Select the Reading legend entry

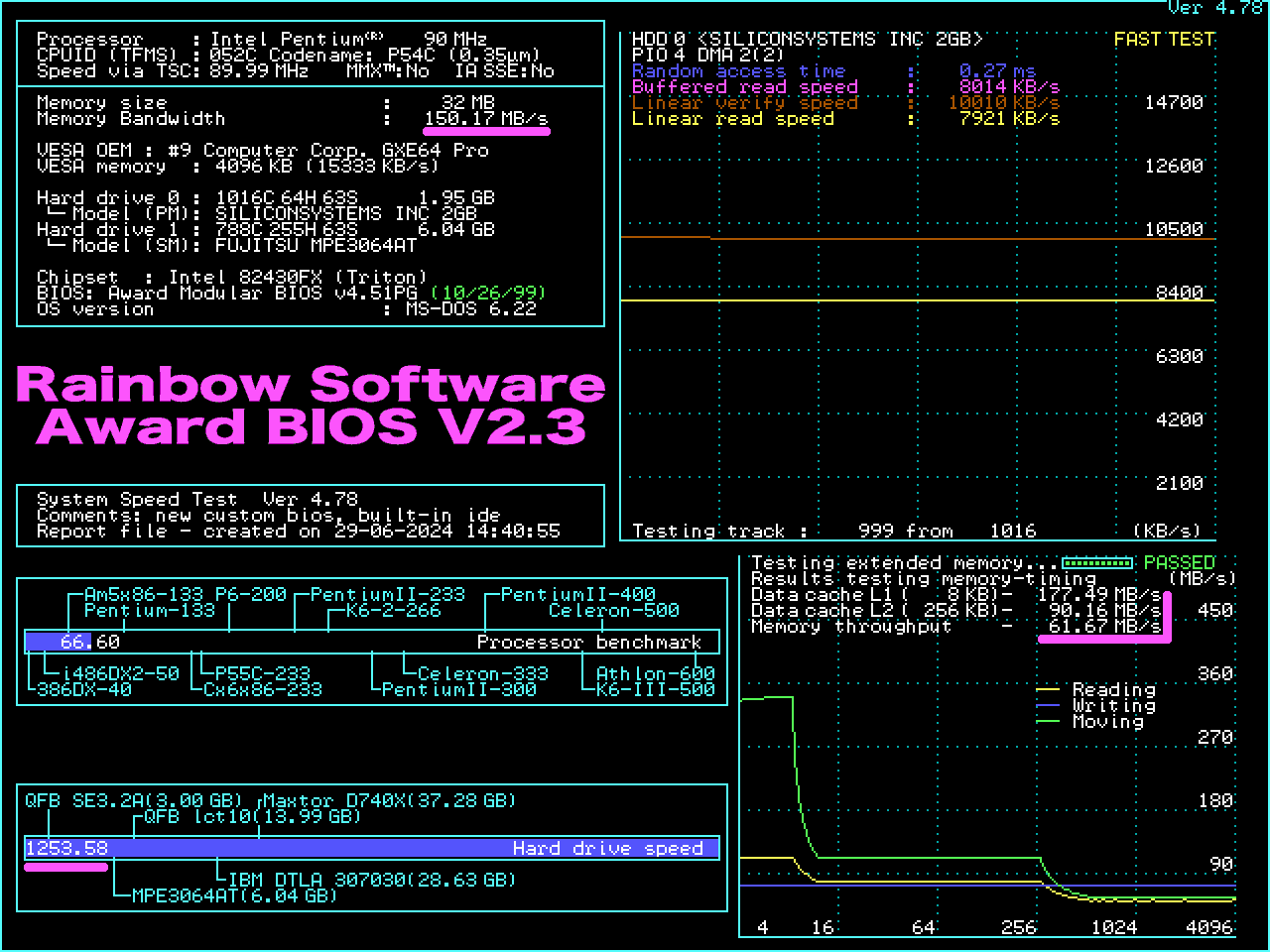coord(1096,689)
